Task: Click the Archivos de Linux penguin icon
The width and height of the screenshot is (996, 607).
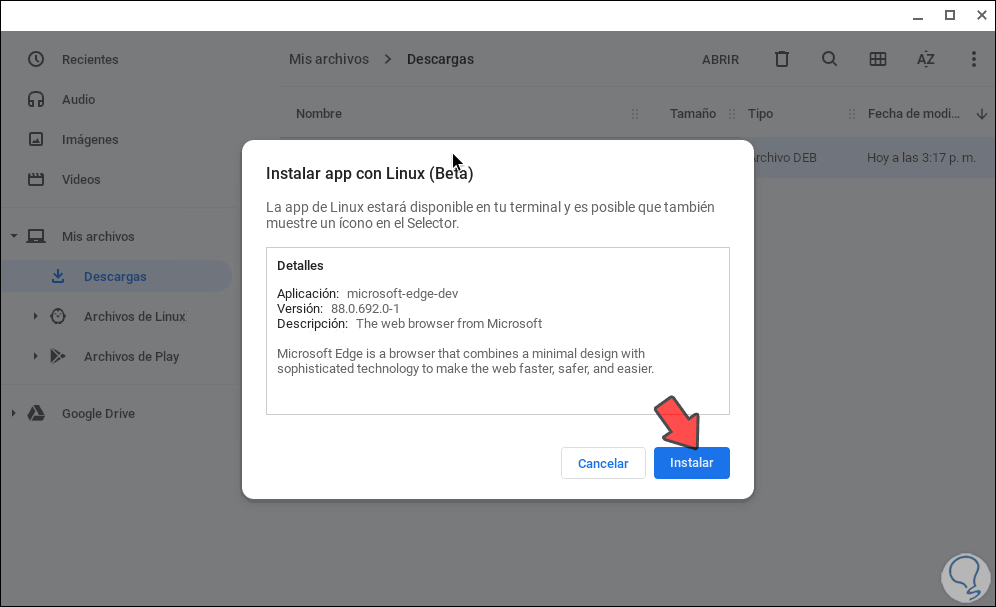Action: pos(58,316)
